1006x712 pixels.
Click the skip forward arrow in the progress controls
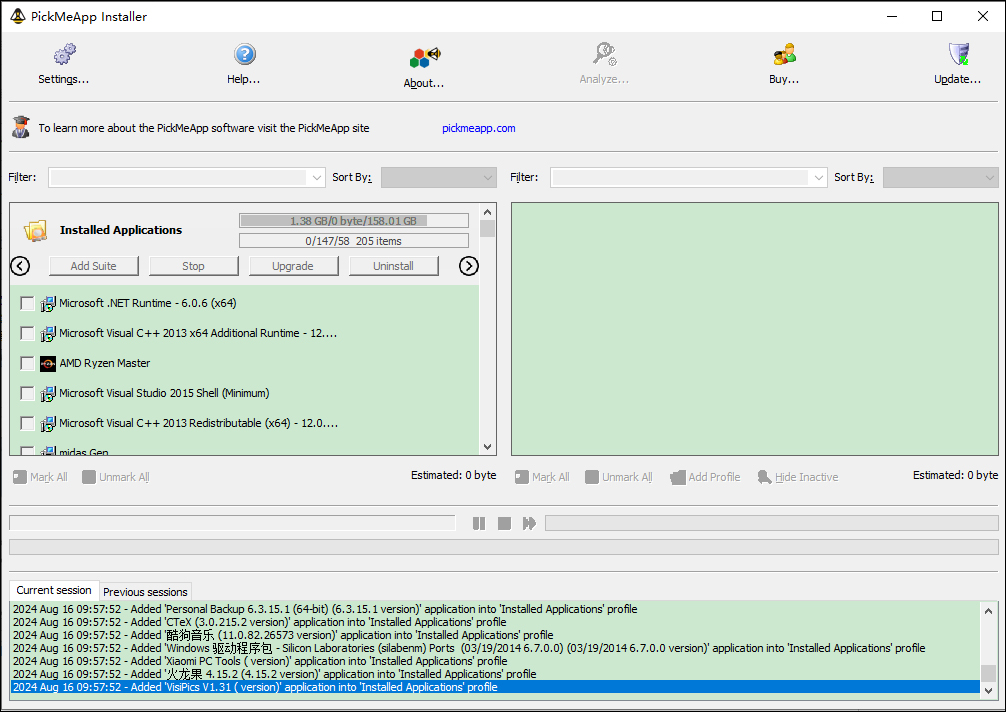[529, 523]
